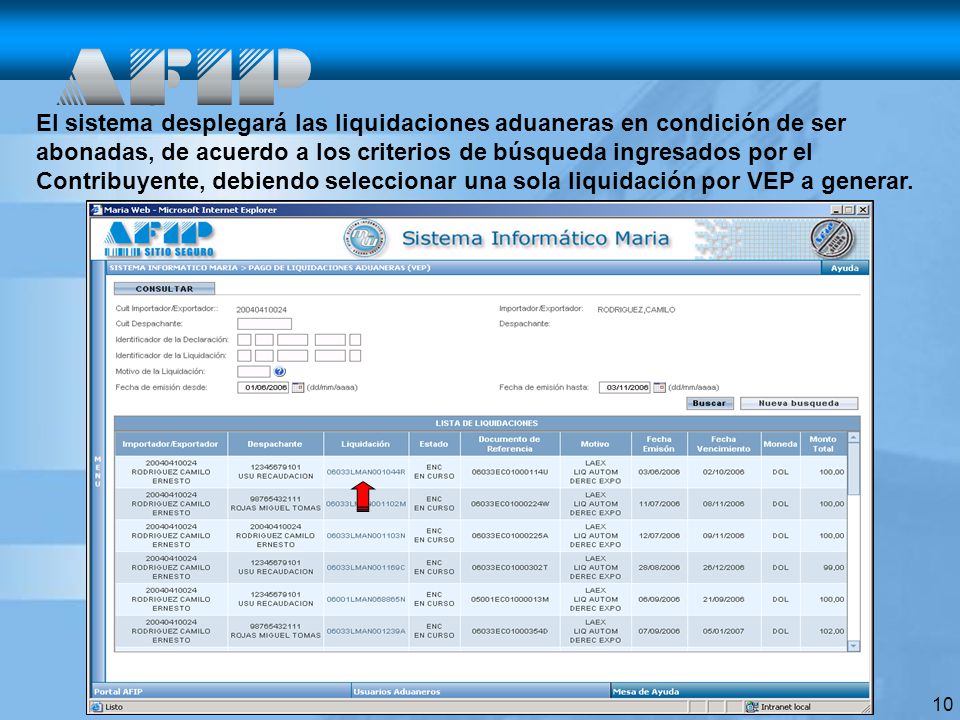This screenshot has width=960, height=720.
Task: Click emission date 03/06/2006
Action: point(659,472)
